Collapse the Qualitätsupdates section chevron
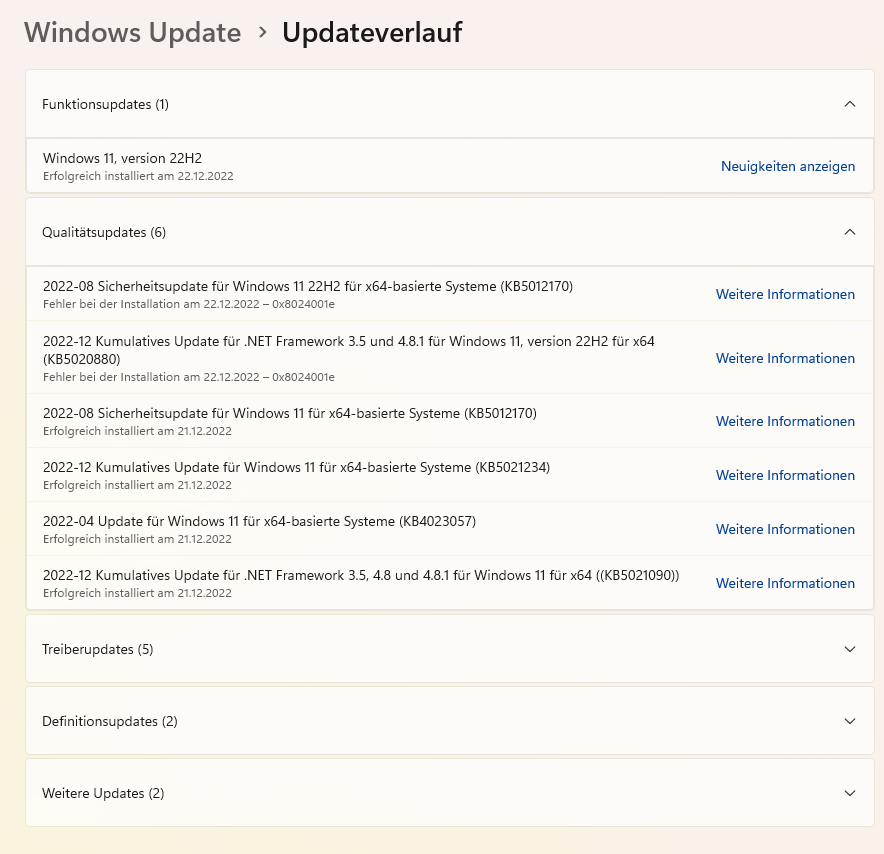884x854 pixels. point(850,231)
